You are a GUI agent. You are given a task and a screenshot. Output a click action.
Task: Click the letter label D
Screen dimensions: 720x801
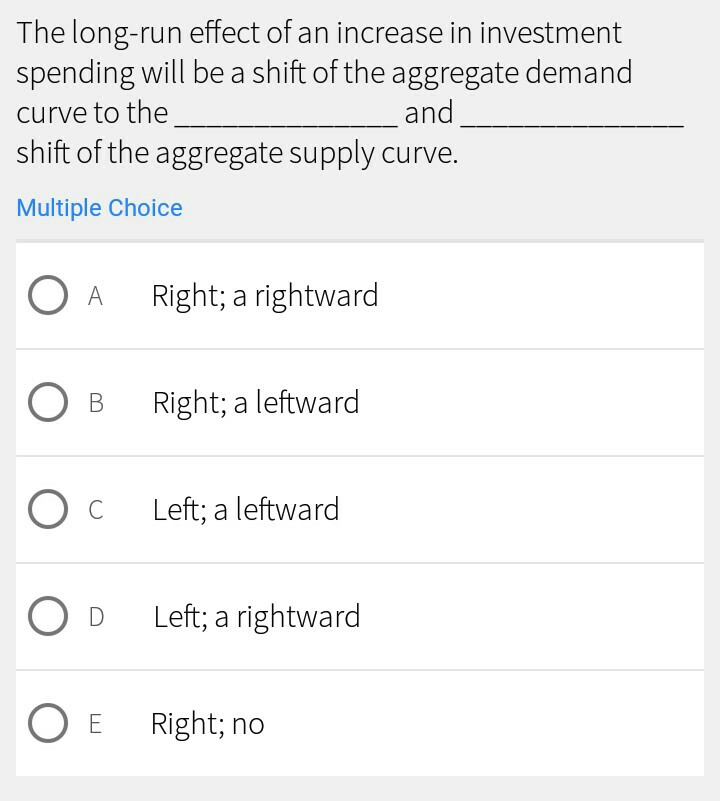click(95, 616)
